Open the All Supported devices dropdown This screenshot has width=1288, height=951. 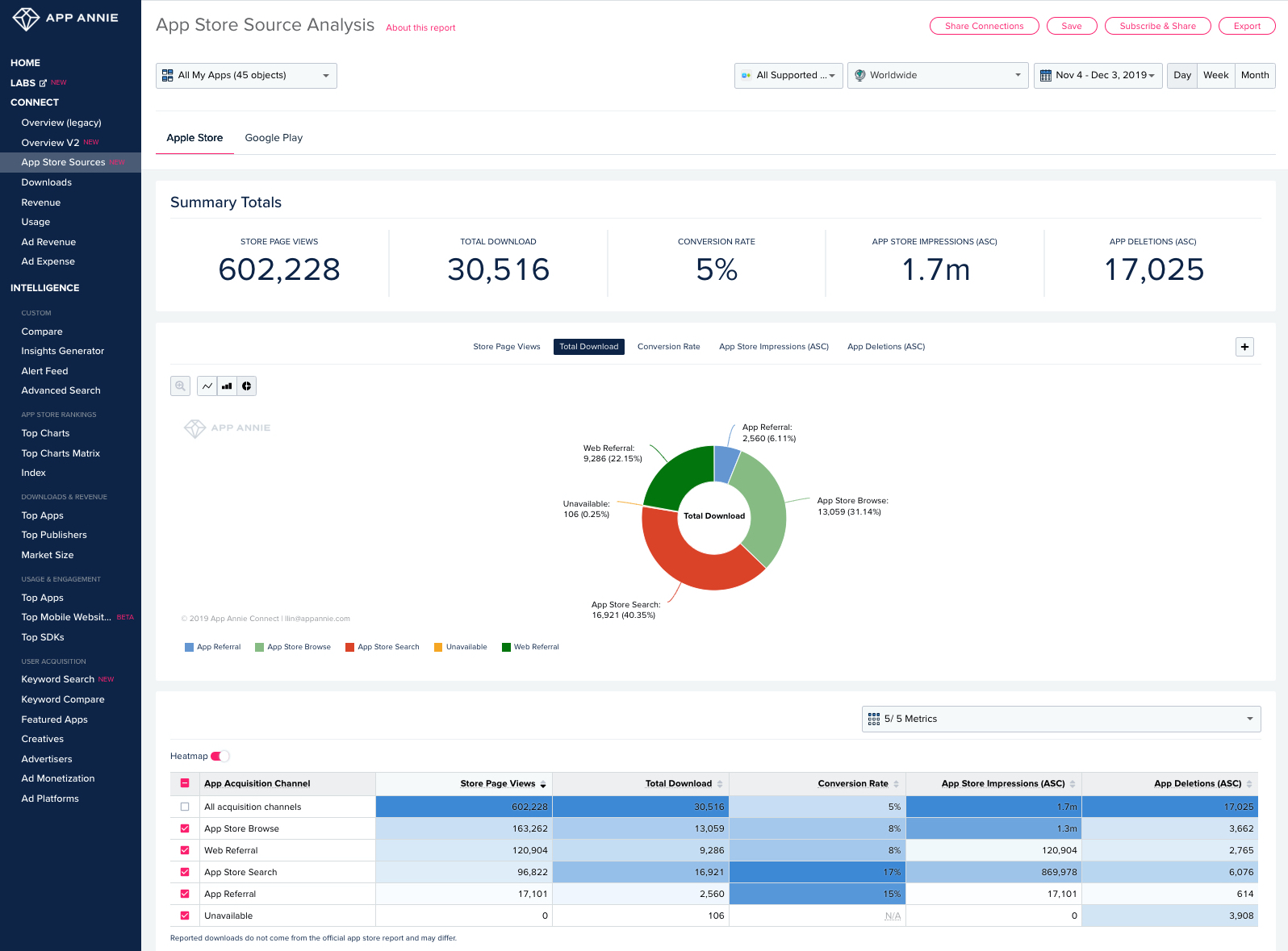pos(788,76)
